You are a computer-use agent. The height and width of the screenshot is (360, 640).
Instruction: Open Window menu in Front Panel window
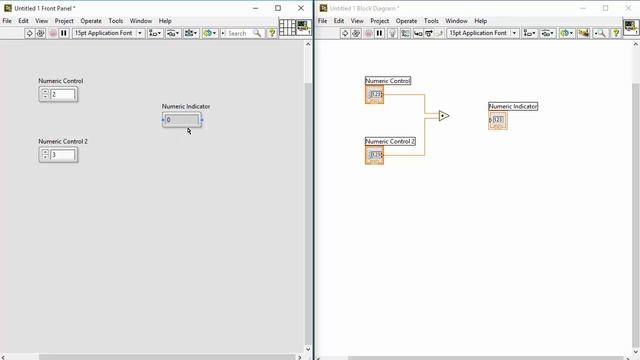click(x=141, y=21)
